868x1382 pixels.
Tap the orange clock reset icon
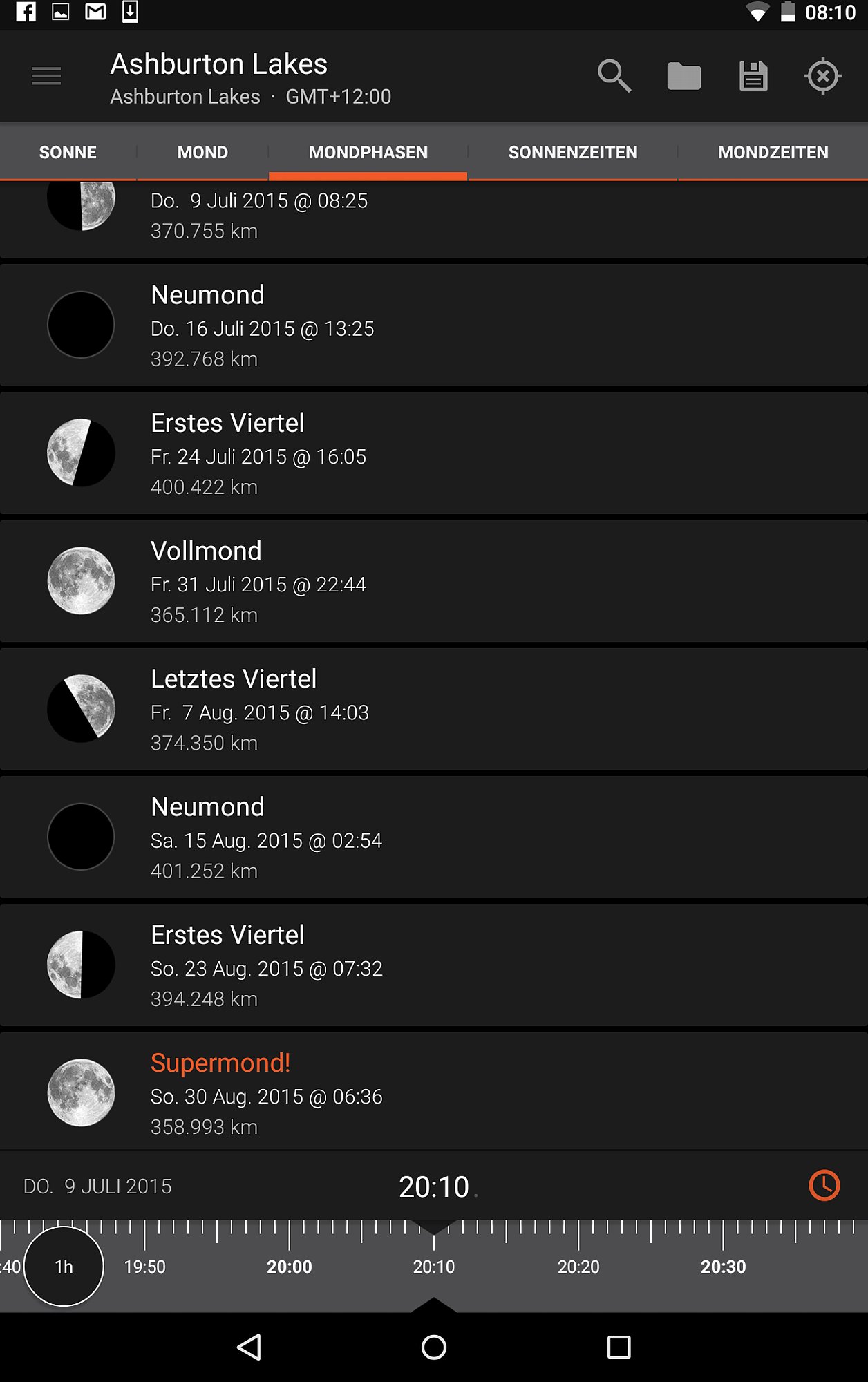(x=824, y=1186)
